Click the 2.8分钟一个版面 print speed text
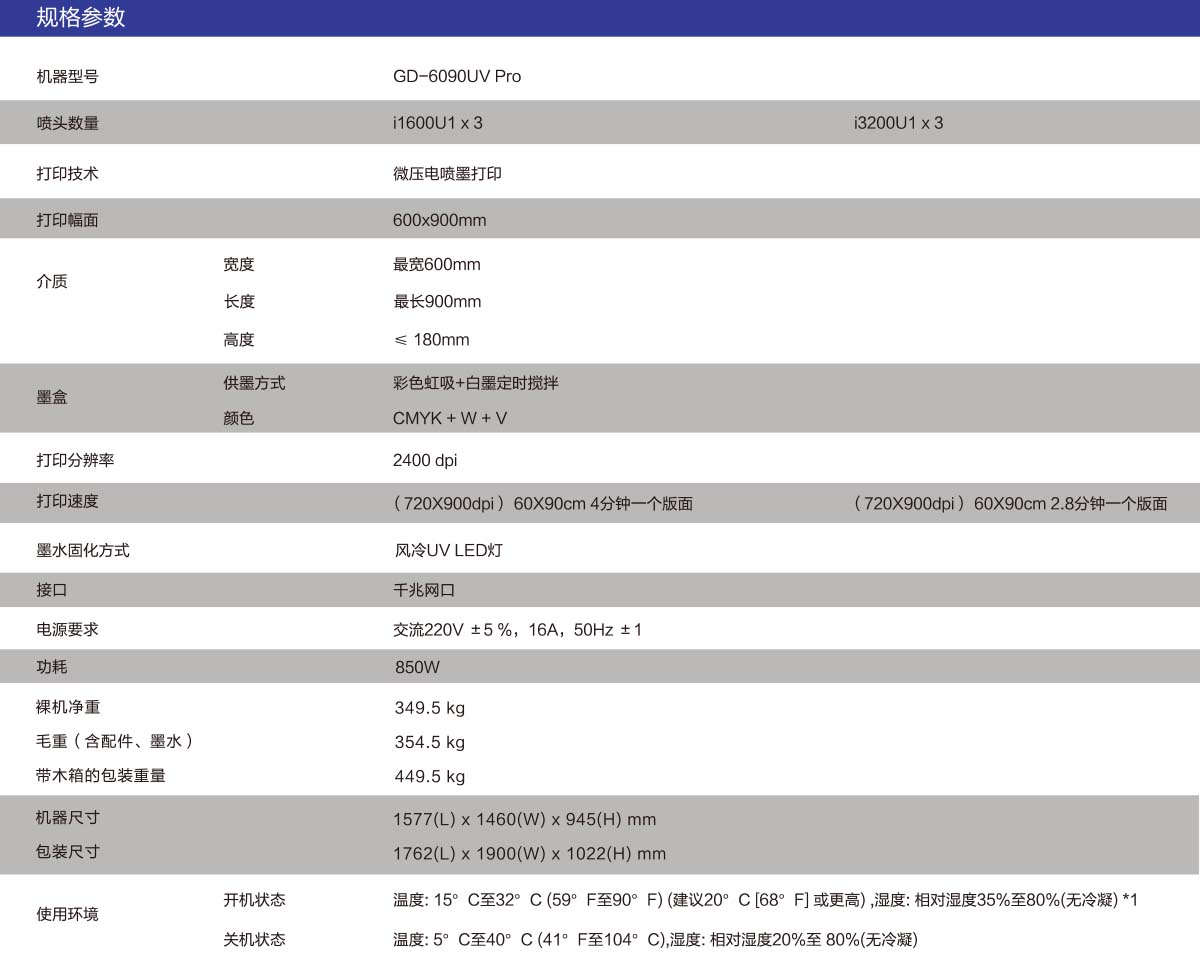The width and height of the screenshot is (1200, 972). (x=1108, y=504)
